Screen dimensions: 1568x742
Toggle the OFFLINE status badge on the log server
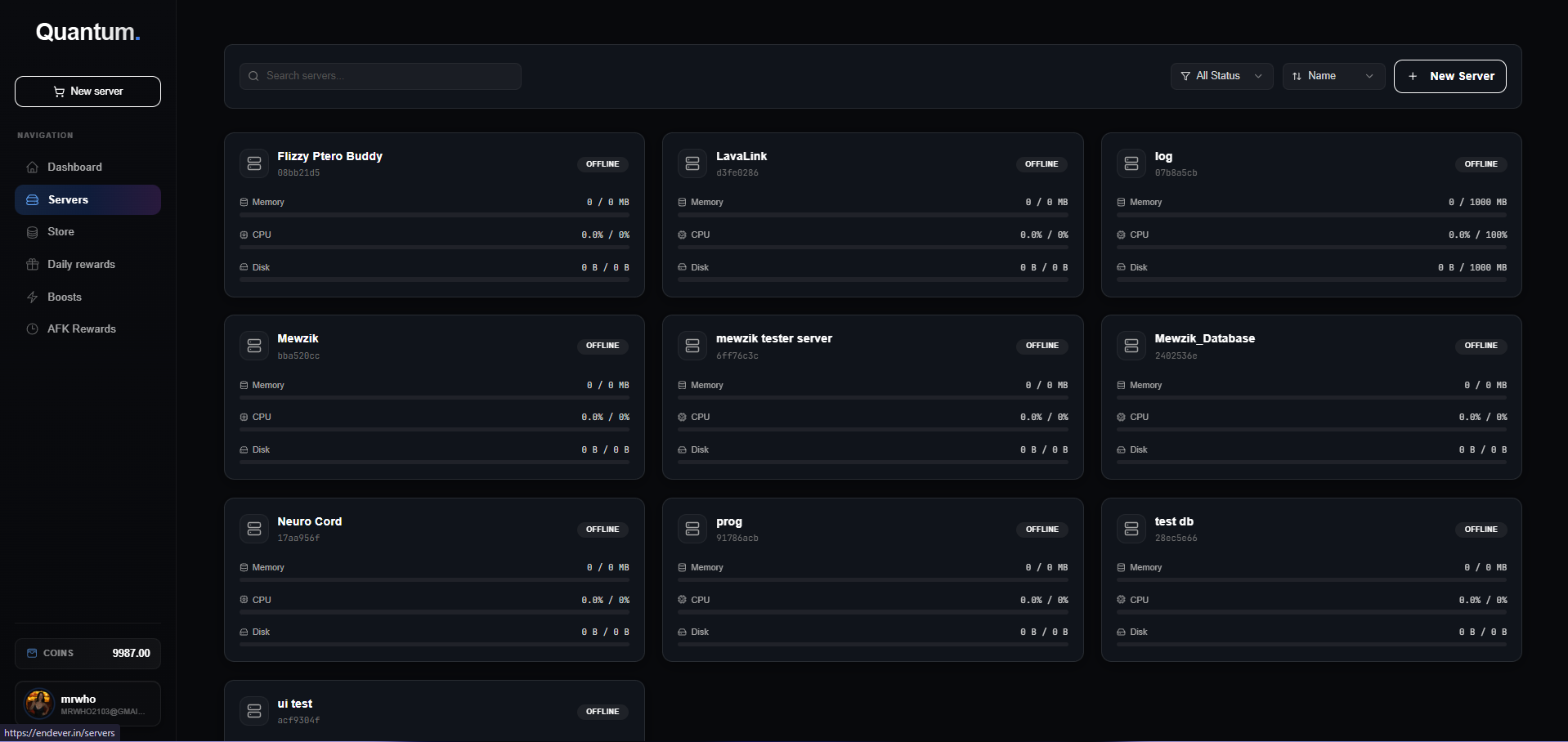pyautogui.click(x=1481, y=163)
